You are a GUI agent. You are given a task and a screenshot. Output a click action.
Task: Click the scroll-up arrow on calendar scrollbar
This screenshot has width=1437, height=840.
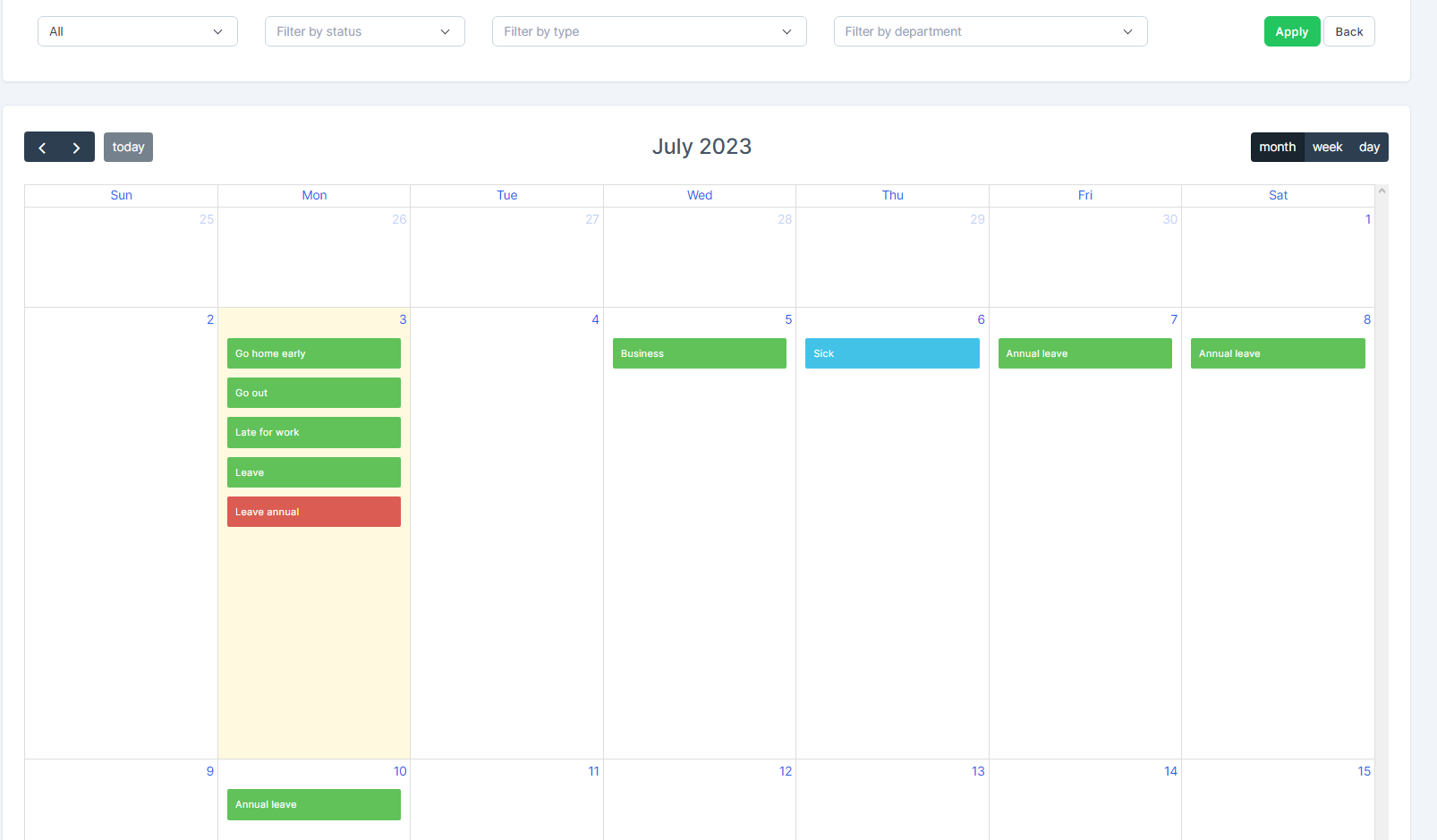[x=1382, y=191]
